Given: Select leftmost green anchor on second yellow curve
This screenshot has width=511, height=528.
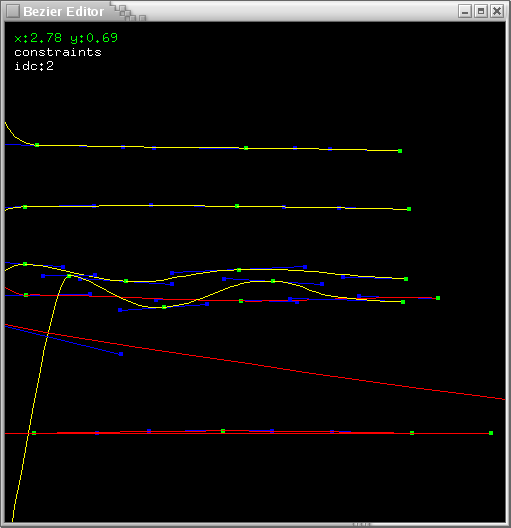Looking at the screenshot, I should (25, 207).
